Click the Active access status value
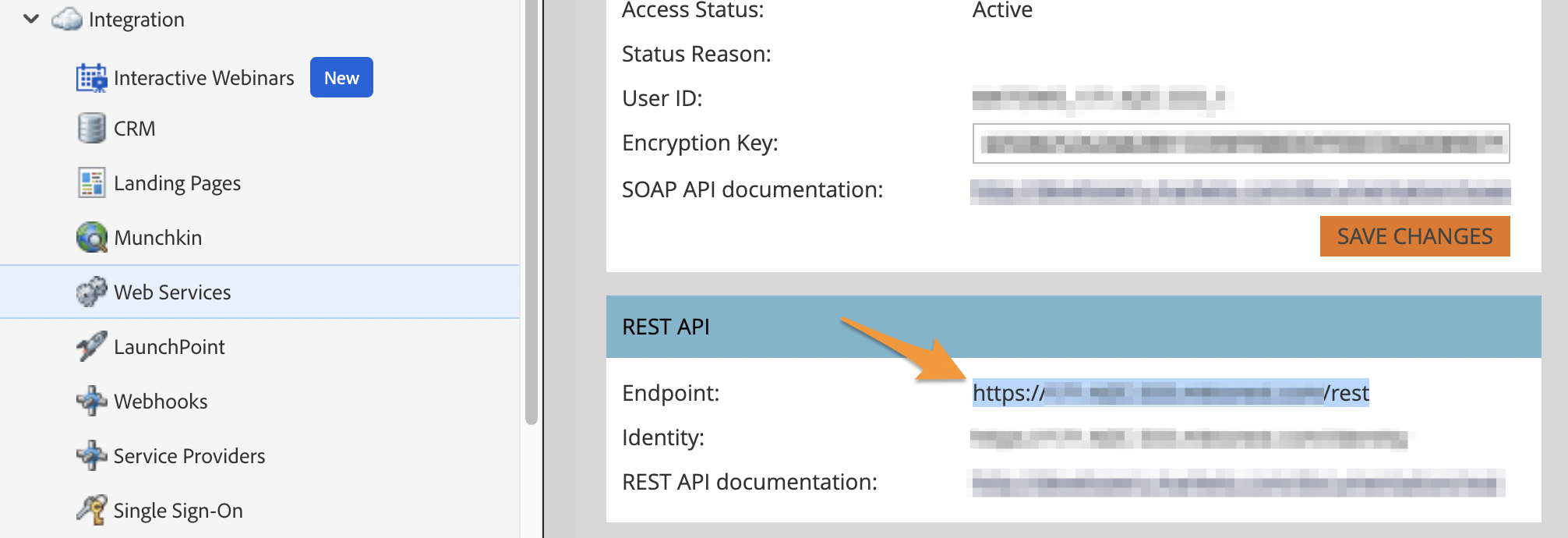 1002,10
